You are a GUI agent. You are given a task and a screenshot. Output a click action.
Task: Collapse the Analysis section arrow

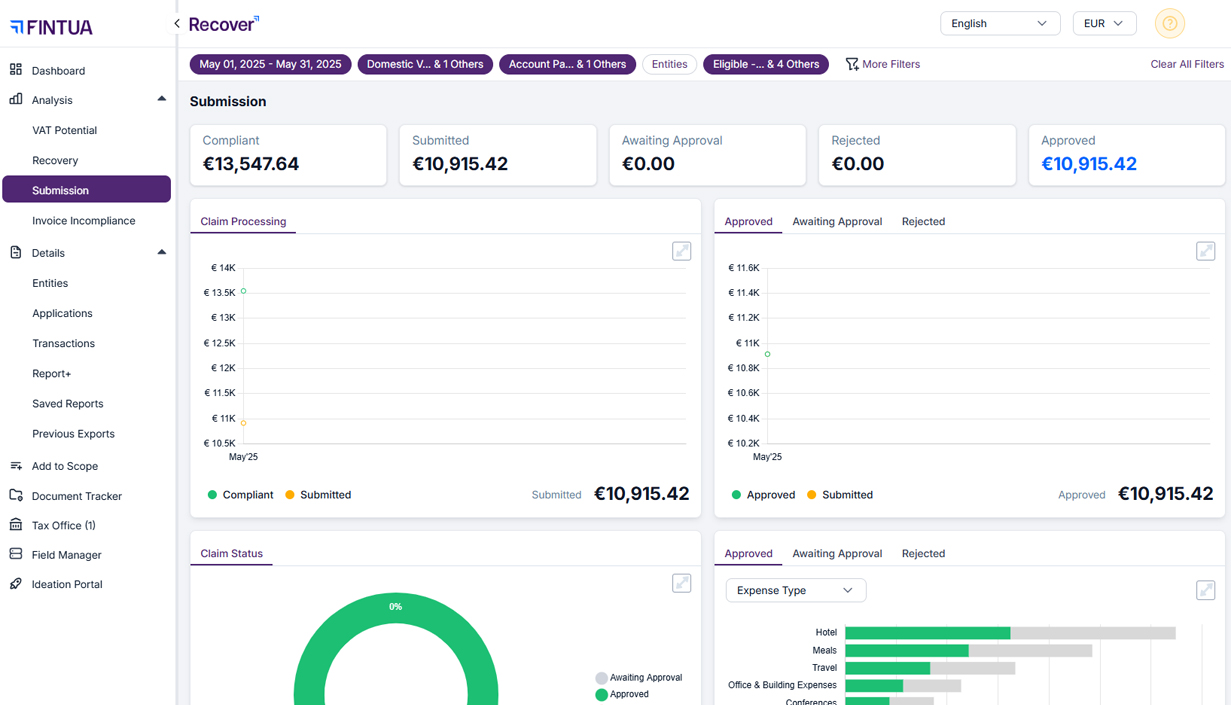pos(161,99)
